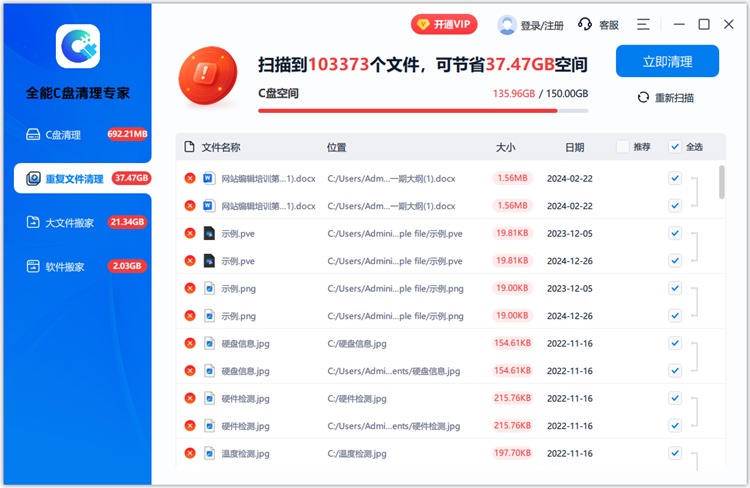Open 客服 customer support

tap(598, 24)
